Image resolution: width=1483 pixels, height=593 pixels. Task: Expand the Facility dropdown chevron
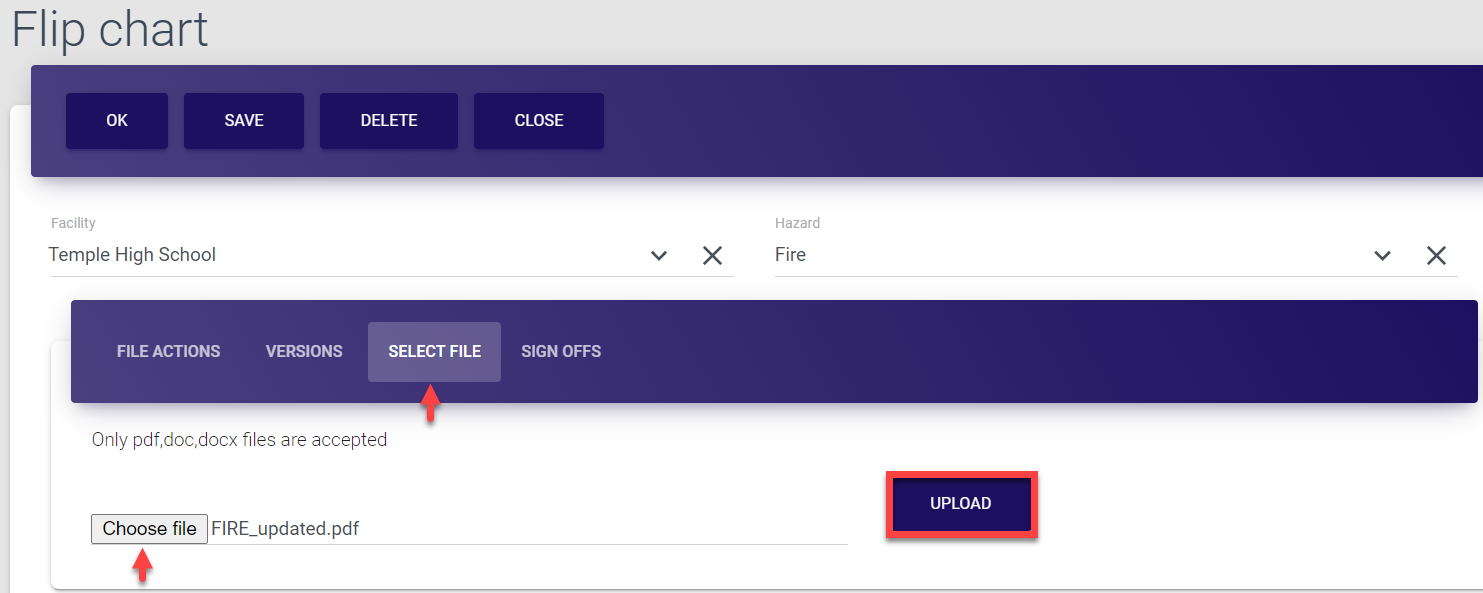coord(659,256)
